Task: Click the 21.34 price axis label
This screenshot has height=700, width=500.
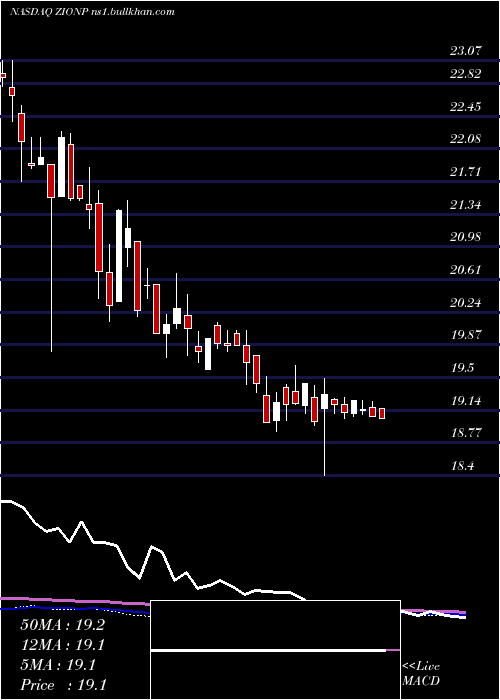Action: point(466,205)
